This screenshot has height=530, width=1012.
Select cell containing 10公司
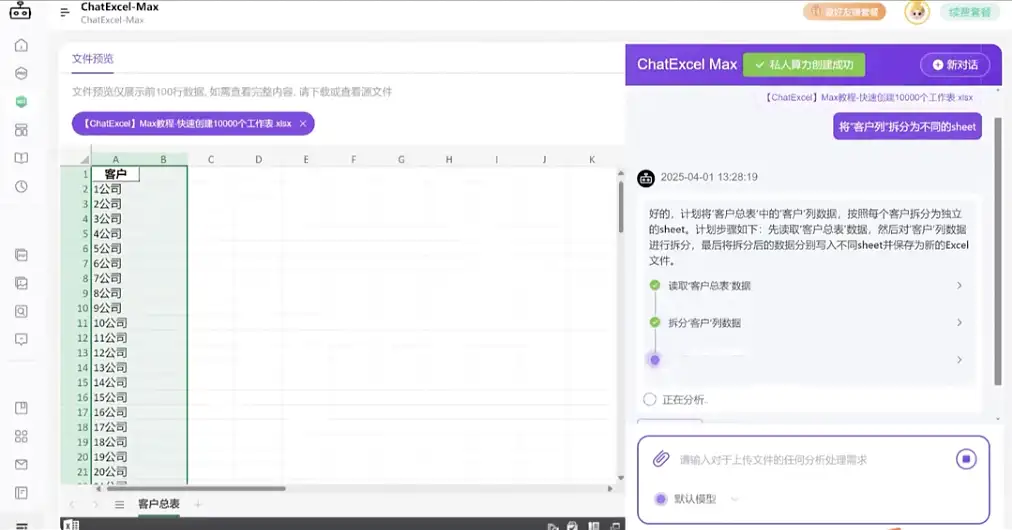point(116,323)
